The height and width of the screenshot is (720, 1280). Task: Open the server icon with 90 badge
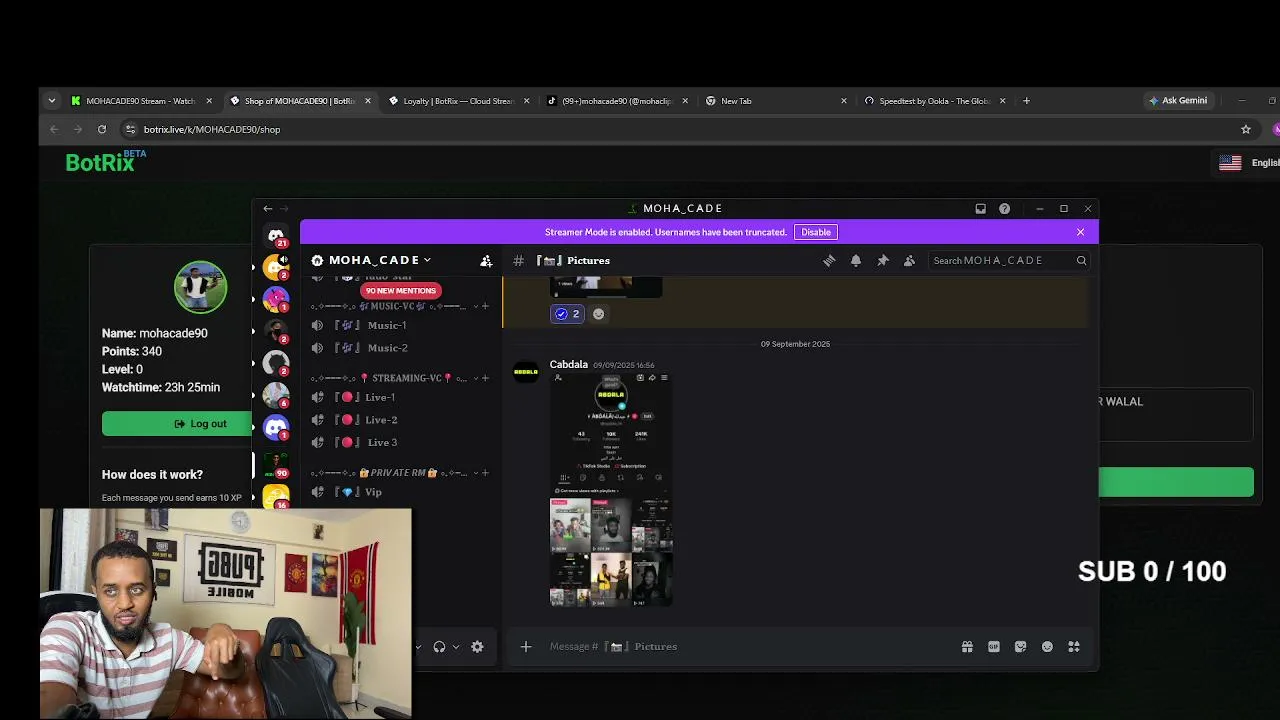(276, 464)
